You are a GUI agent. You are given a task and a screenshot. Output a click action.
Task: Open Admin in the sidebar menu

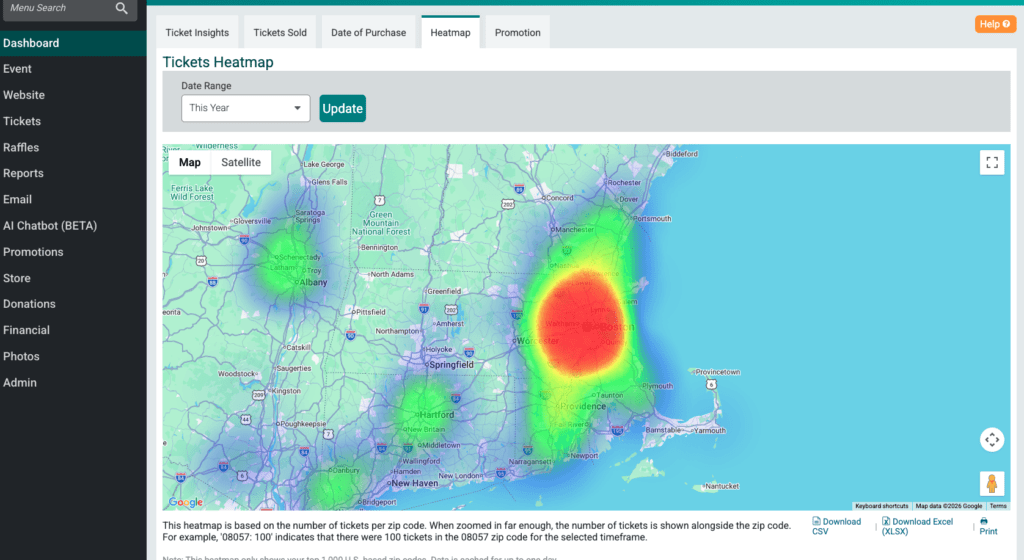(73, 382)
